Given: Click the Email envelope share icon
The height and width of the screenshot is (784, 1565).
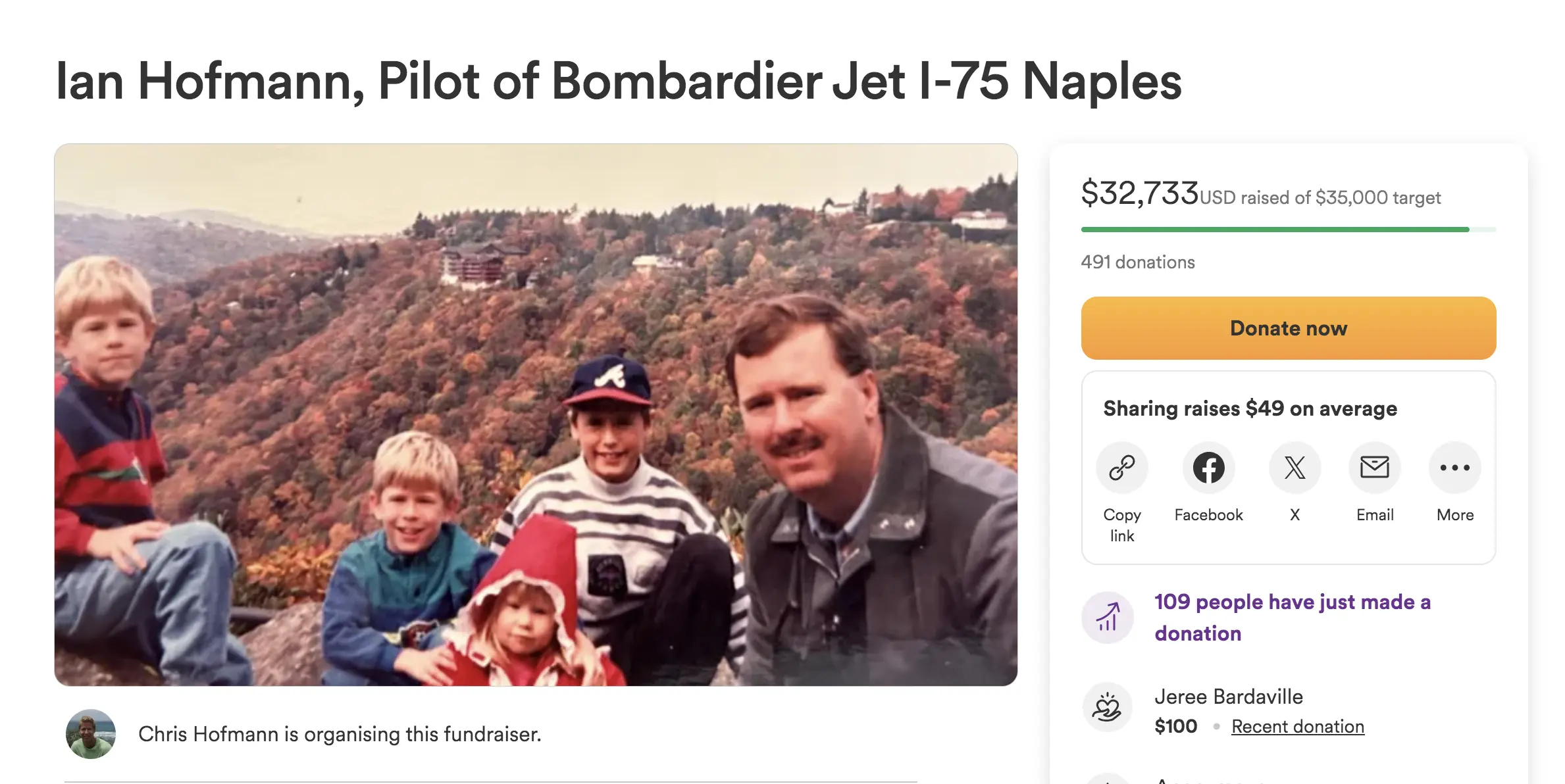Looking at the screenshot, I should 1374,468.
